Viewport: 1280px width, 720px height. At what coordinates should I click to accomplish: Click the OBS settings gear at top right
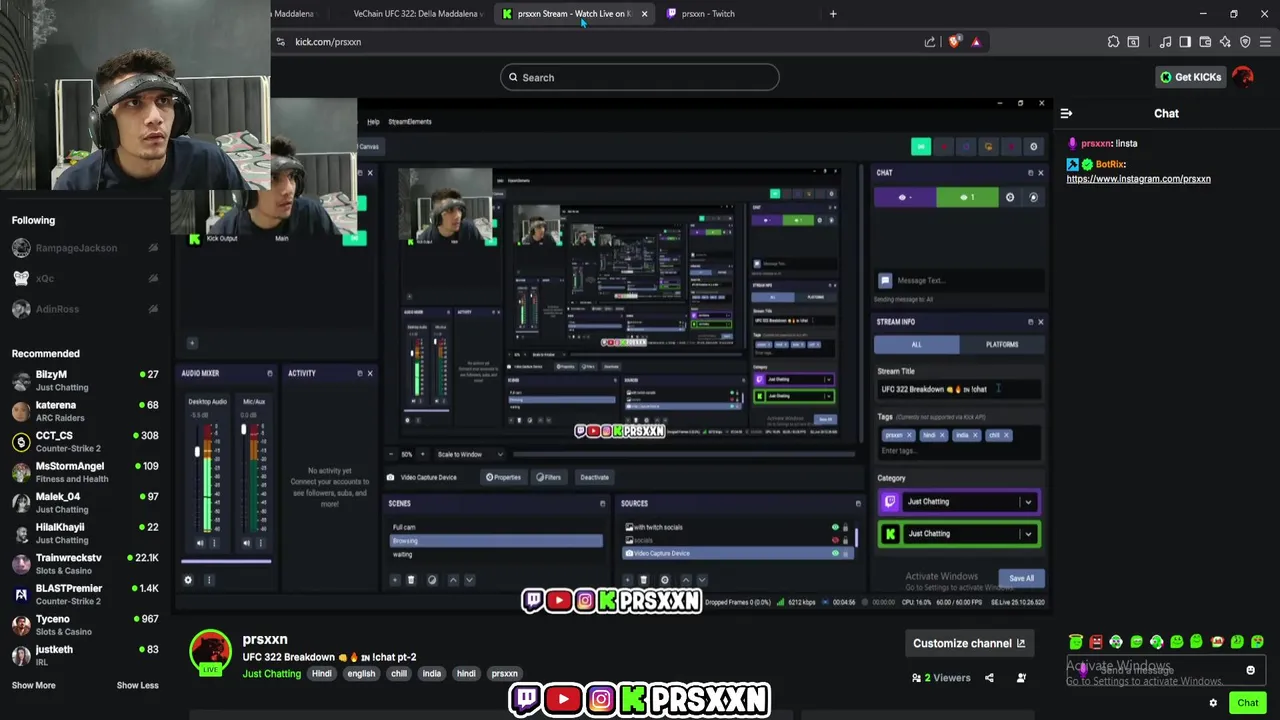click(x=1034, y=147)
